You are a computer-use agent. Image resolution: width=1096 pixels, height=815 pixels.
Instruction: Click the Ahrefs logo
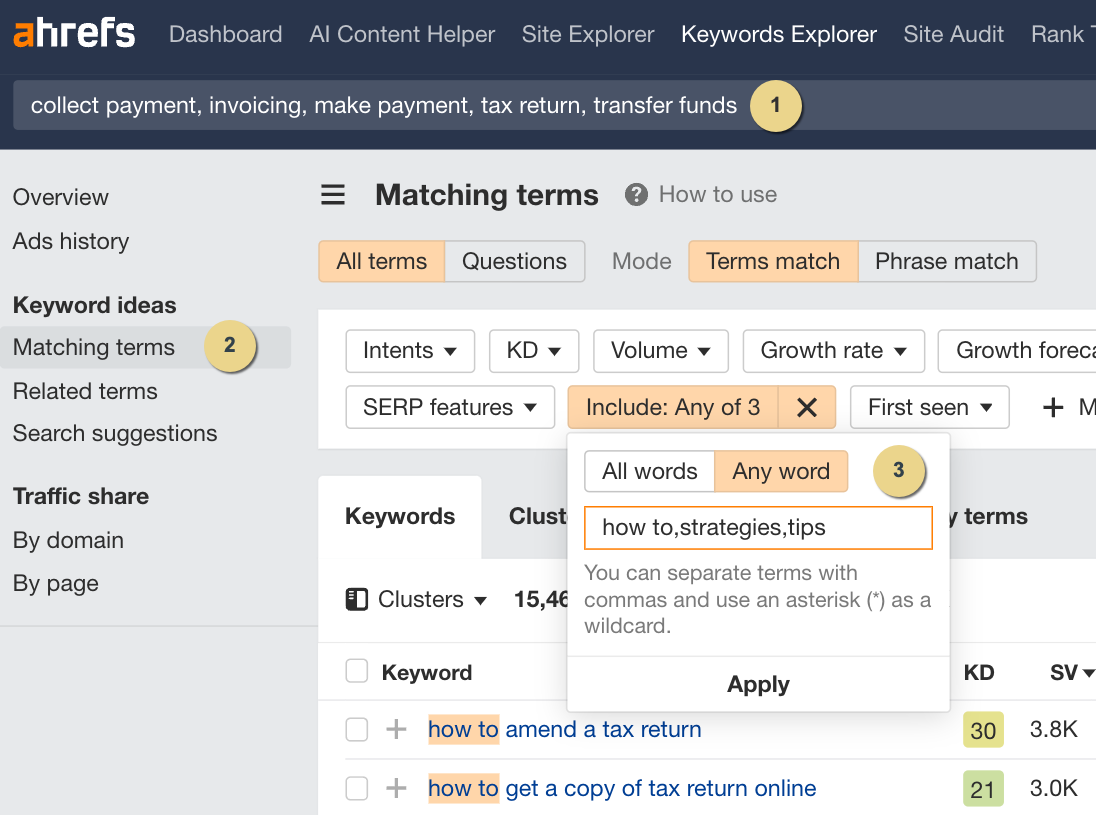[x=74, y=34]
